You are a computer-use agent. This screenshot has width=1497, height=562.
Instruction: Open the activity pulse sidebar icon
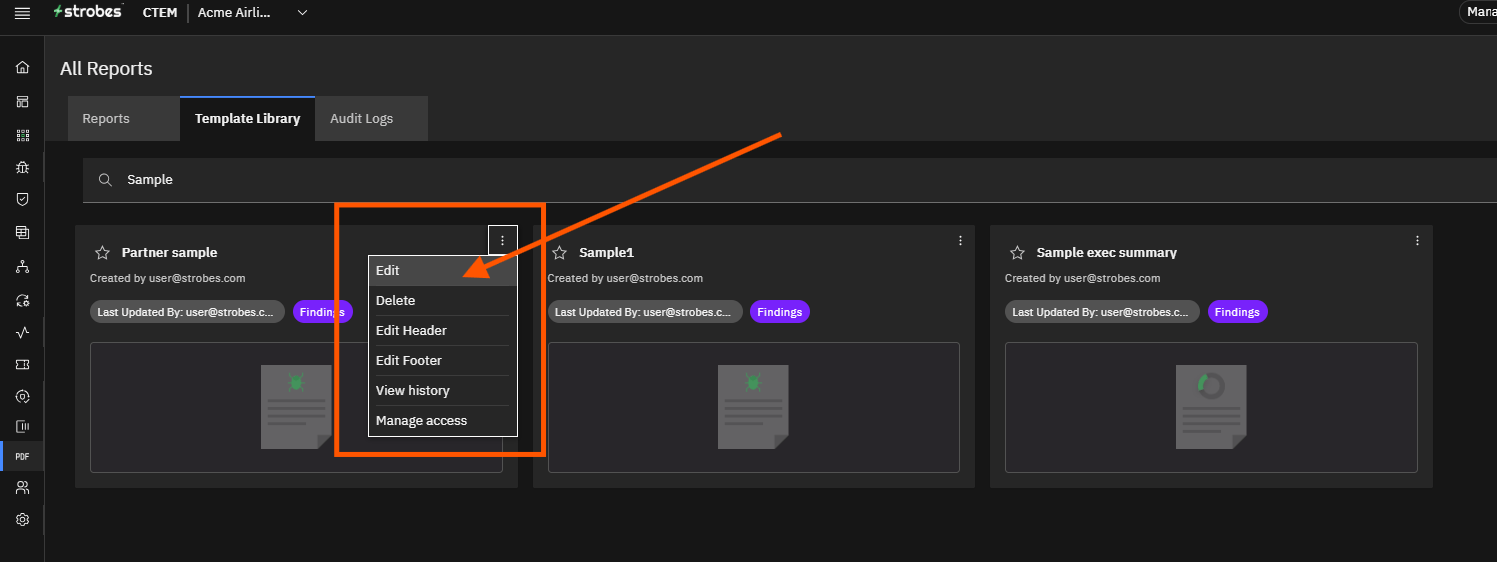click(22, 332)
